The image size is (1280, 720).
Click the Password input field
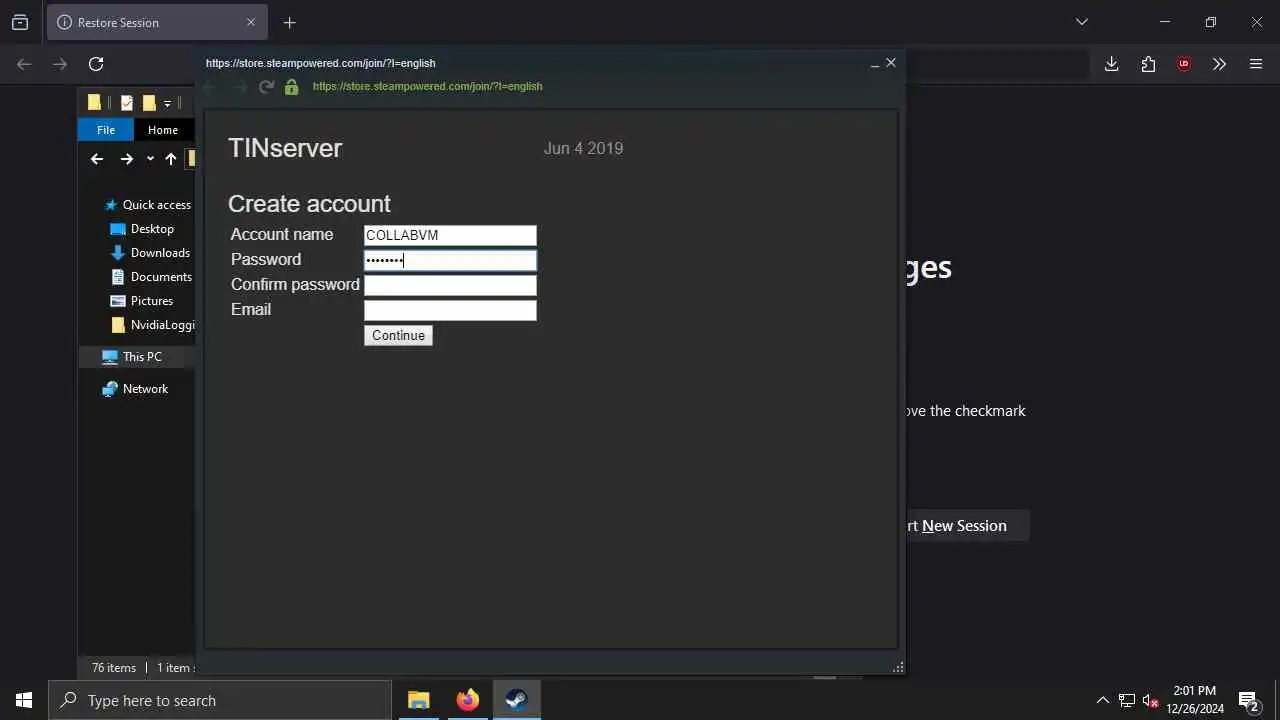[x=450, y=260]
